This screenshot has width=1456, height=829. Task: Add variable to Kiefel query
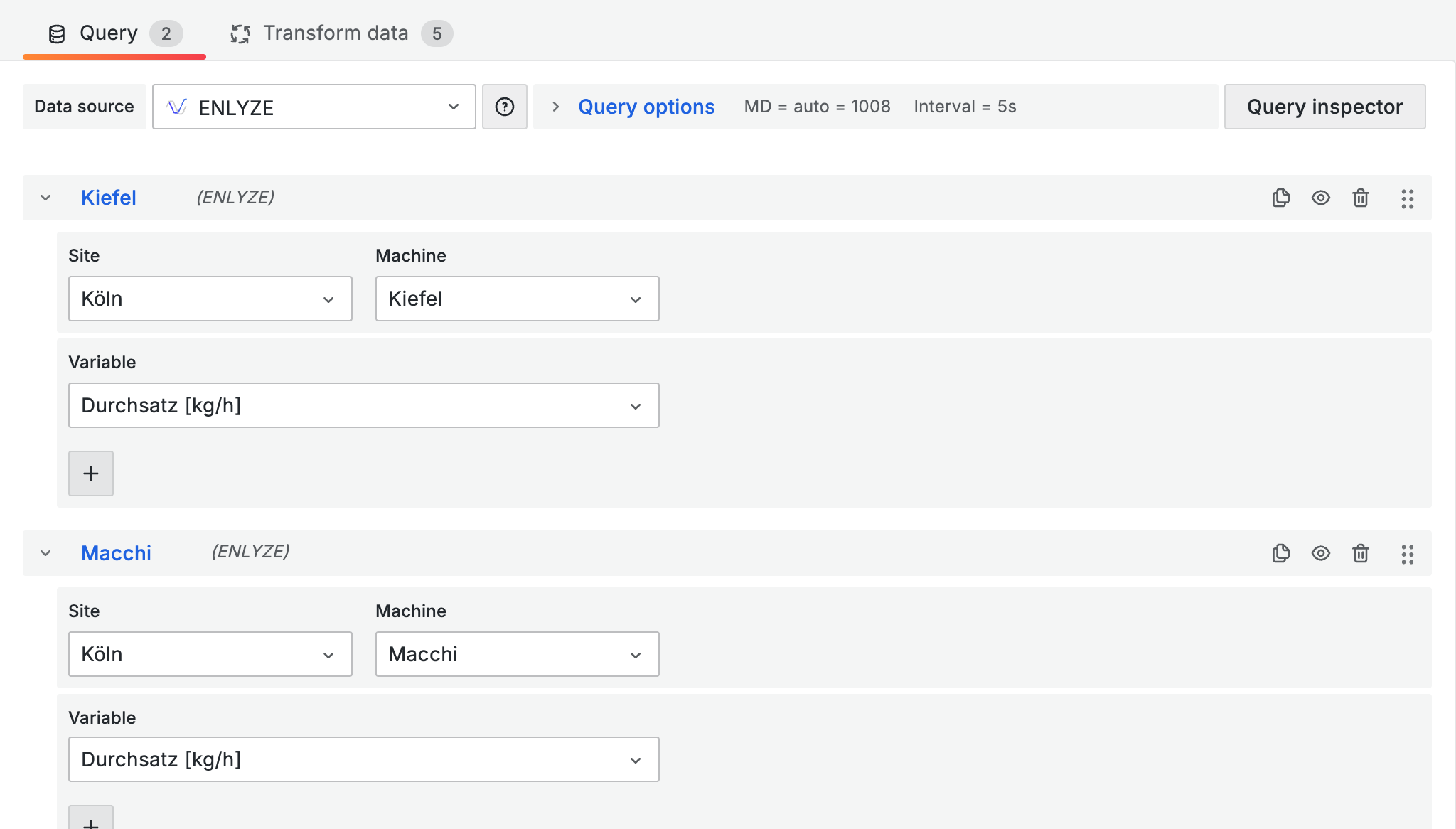pos(90,474)
